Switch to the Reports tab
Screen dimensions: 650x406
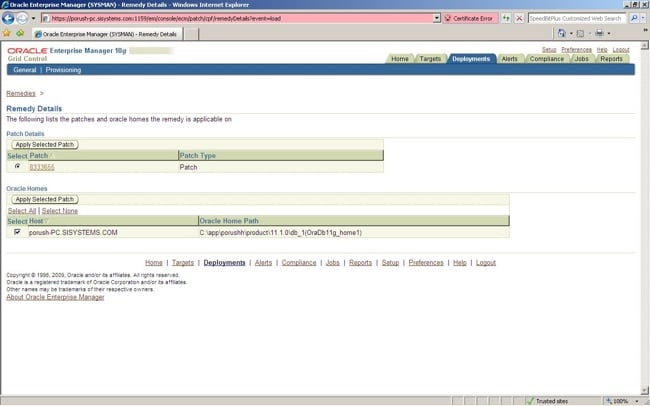pyautogui.click(x=611, y=59)
